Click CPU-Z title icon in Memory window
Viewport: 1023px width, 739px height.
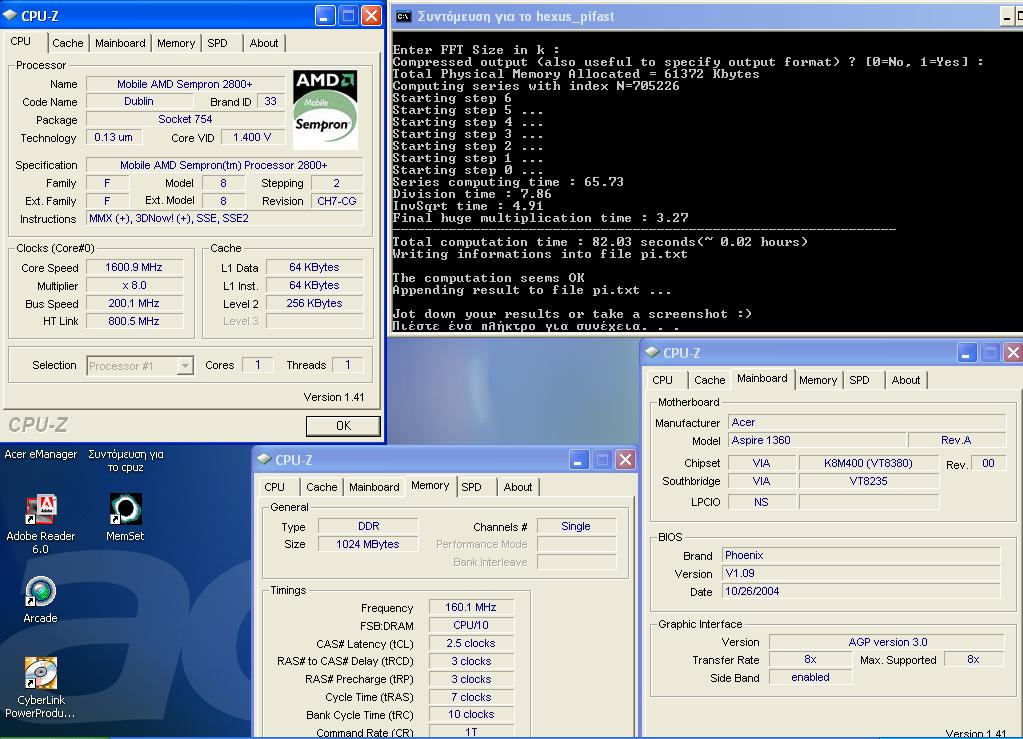point(264,459)
